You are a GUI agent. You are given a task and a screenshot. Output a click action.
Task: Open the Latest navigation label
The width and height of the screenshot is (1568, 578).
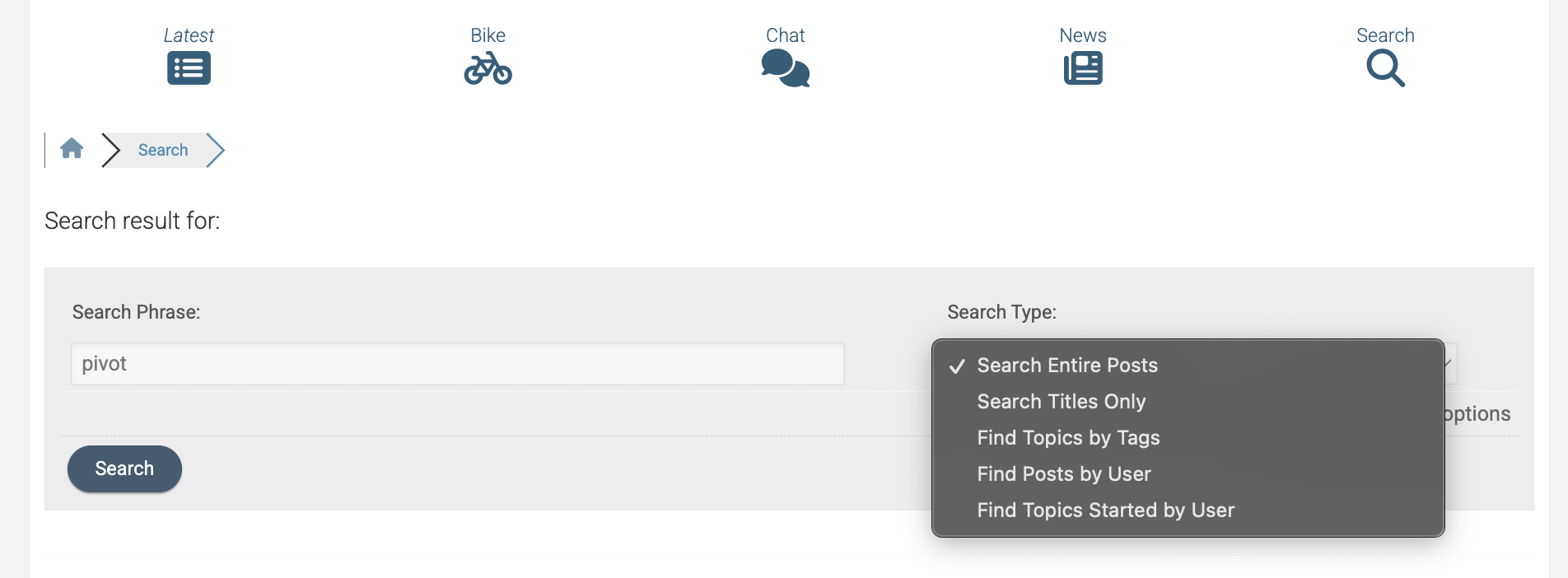[x=189, y=35]
